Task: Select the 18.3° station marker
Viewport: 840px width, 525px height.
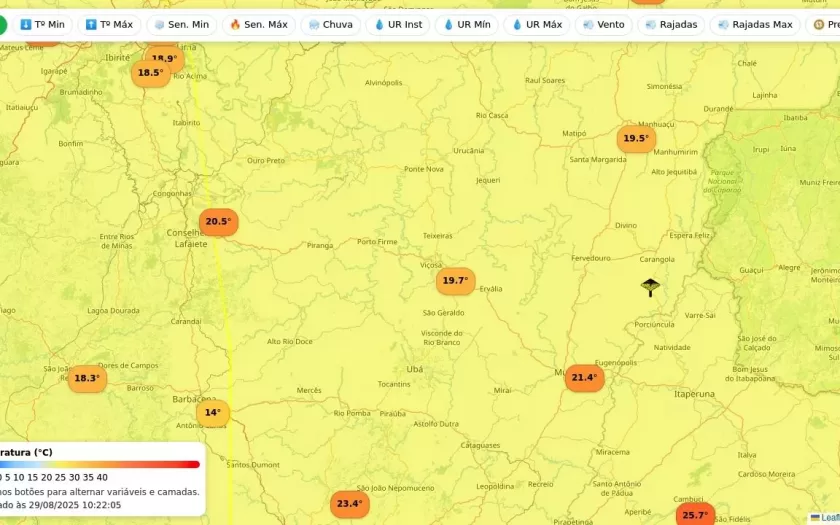Action: tap(87, 379)
